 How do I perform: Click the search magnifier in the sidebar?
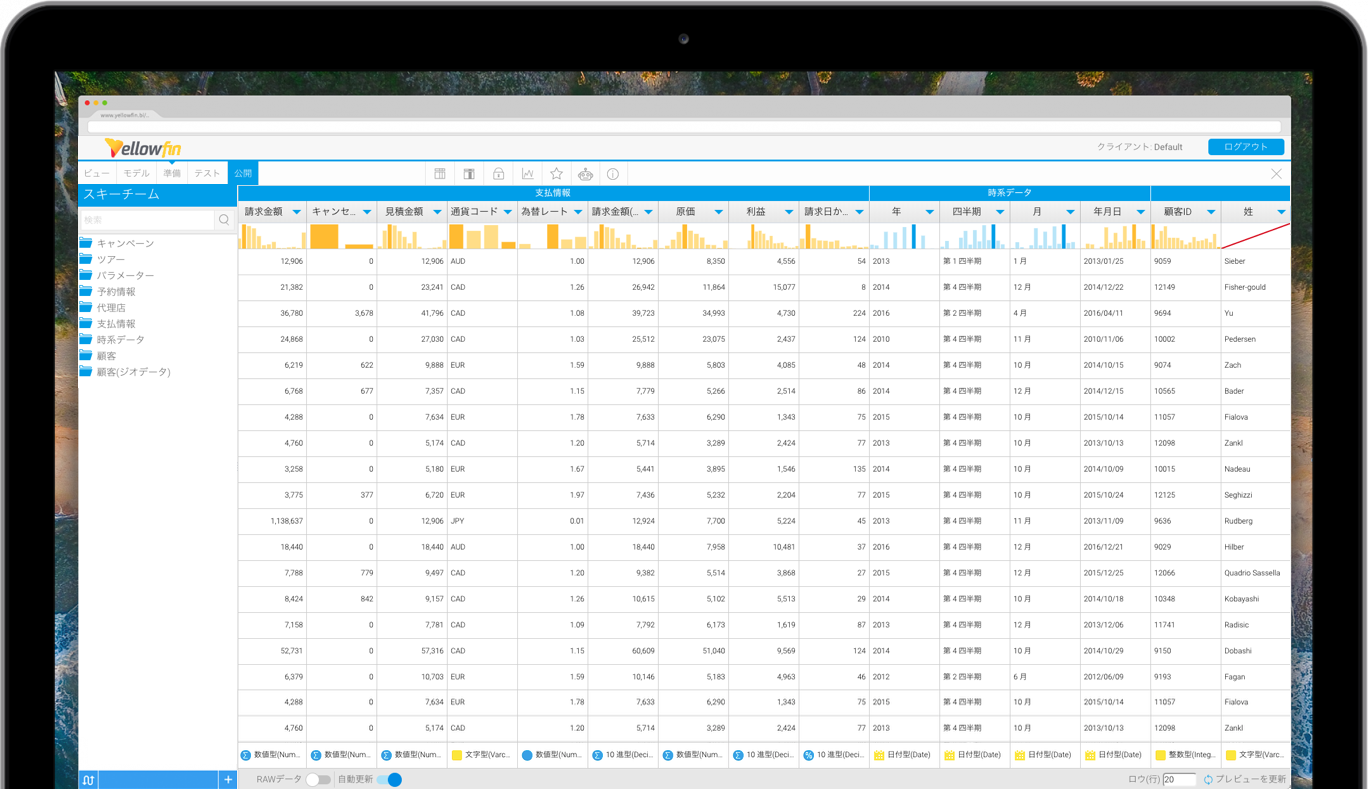pos(224,219)
